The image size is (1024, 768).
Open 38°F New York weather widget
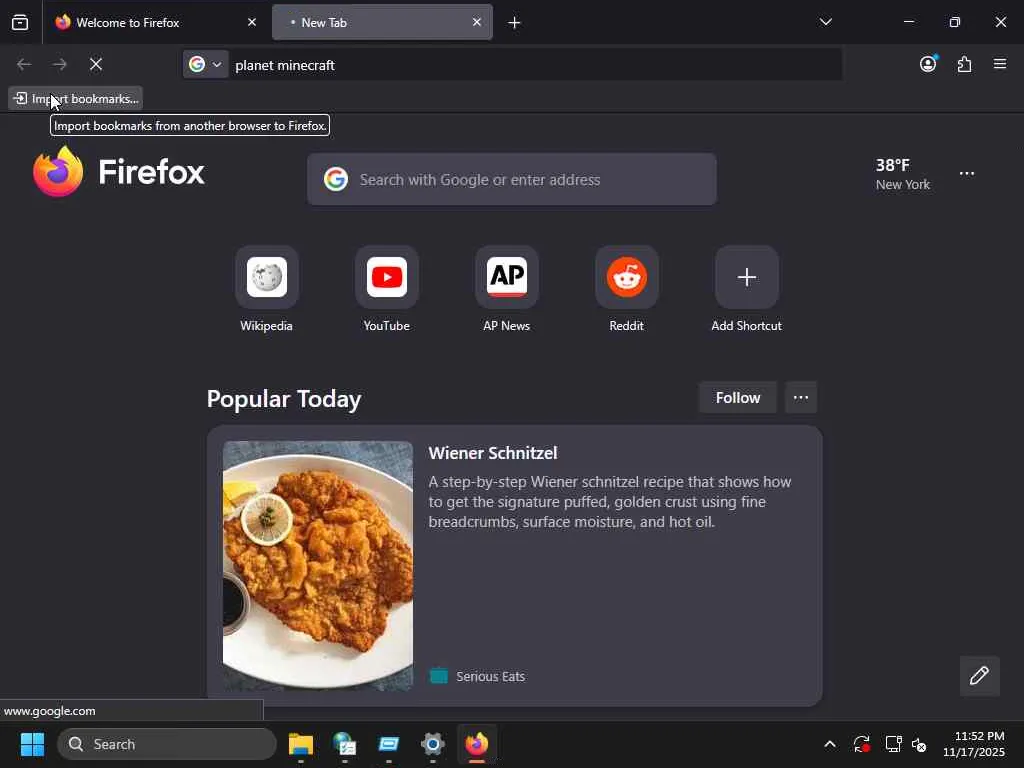(x=903, y=174)
